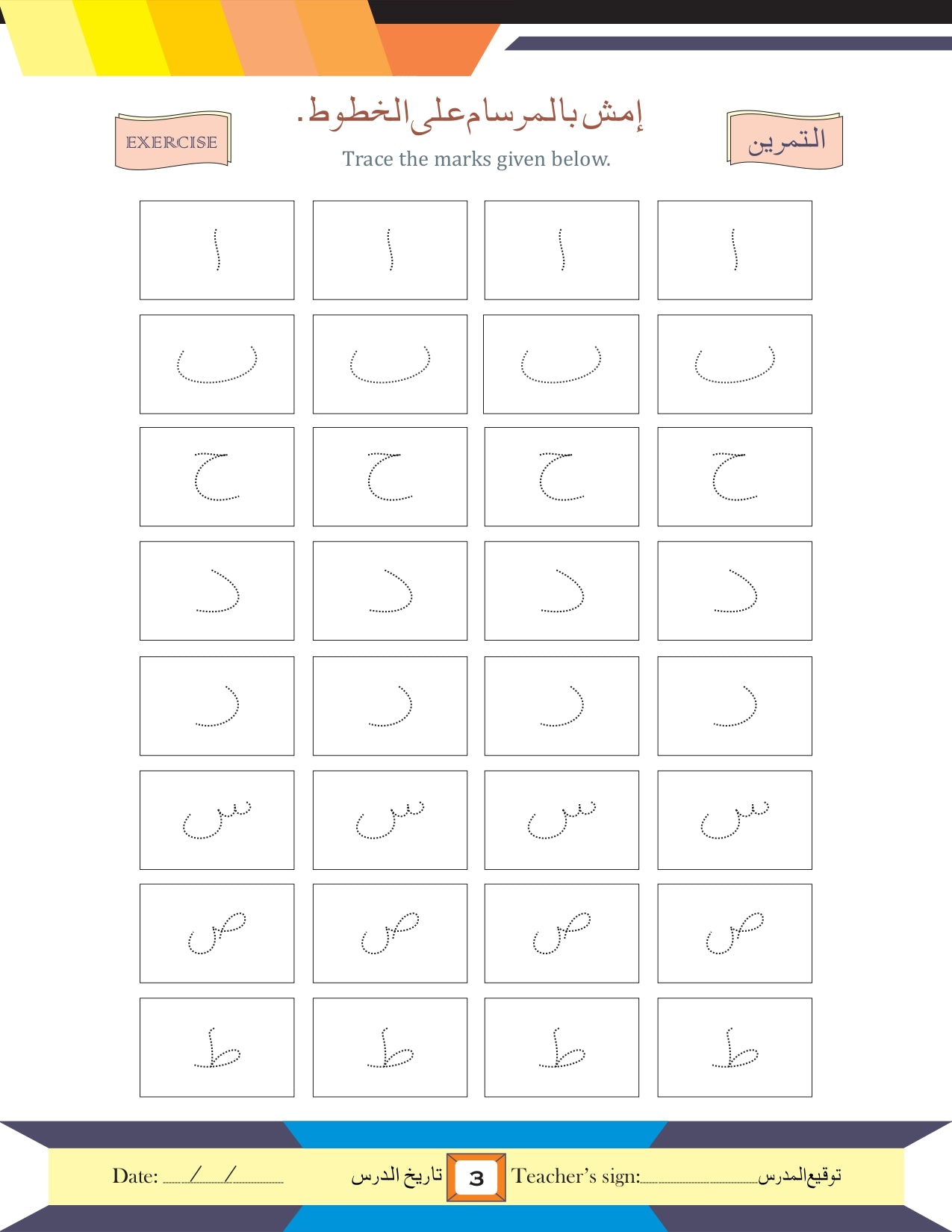Select the leftmost dotted saad (ص) box

[x=217, y=933]
